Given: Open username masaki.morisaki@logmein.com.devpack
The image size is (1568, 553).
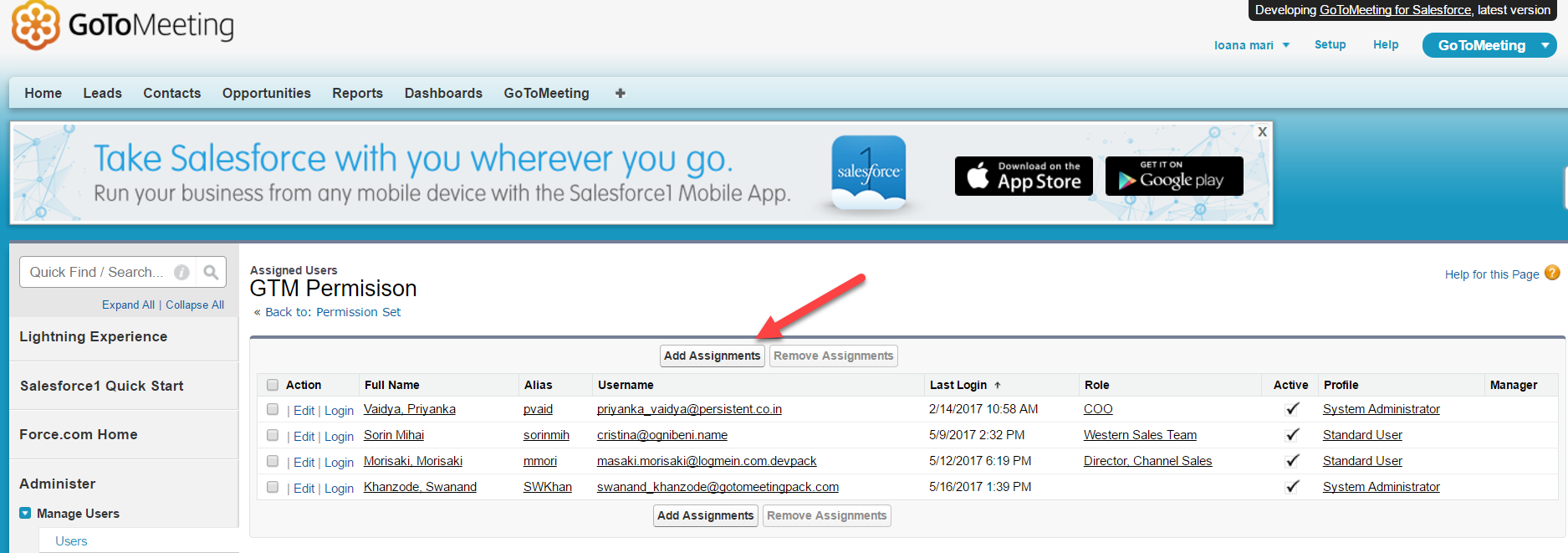Looking at the screenshot, I should 707,461.
